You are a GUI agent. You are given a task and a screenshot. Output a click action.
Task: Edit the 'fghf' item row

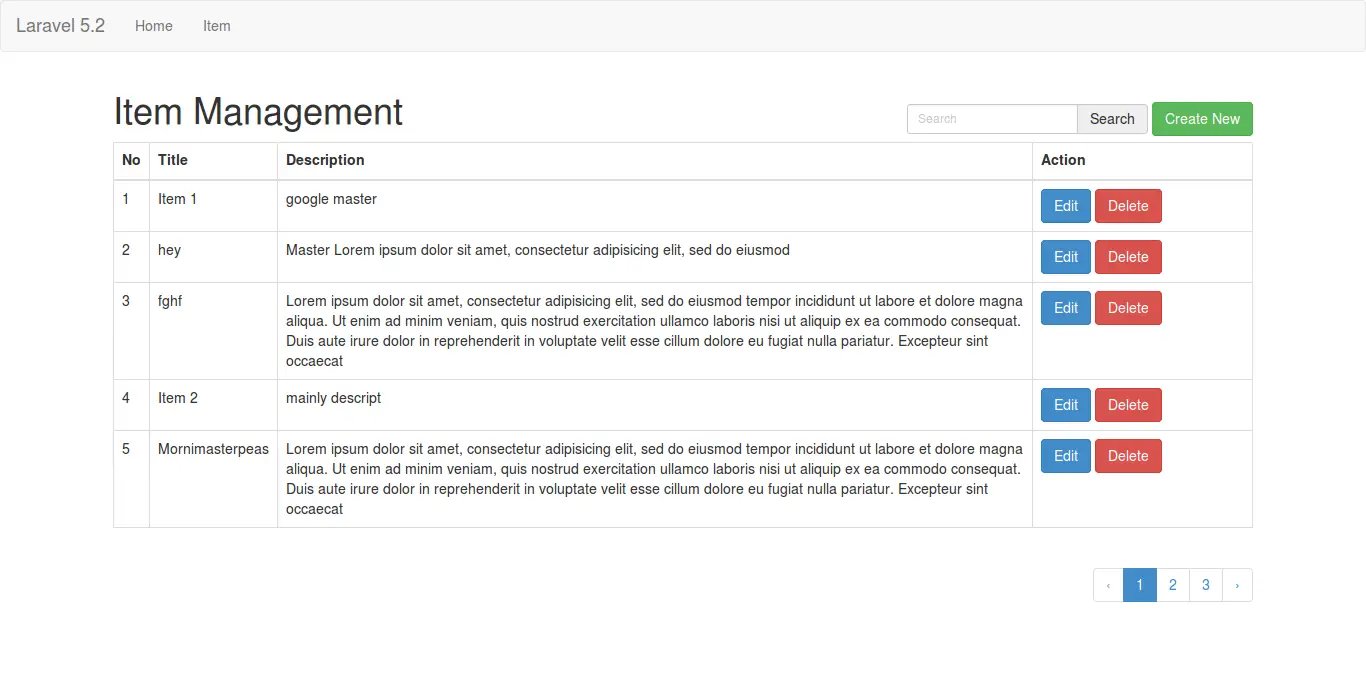1066,308
